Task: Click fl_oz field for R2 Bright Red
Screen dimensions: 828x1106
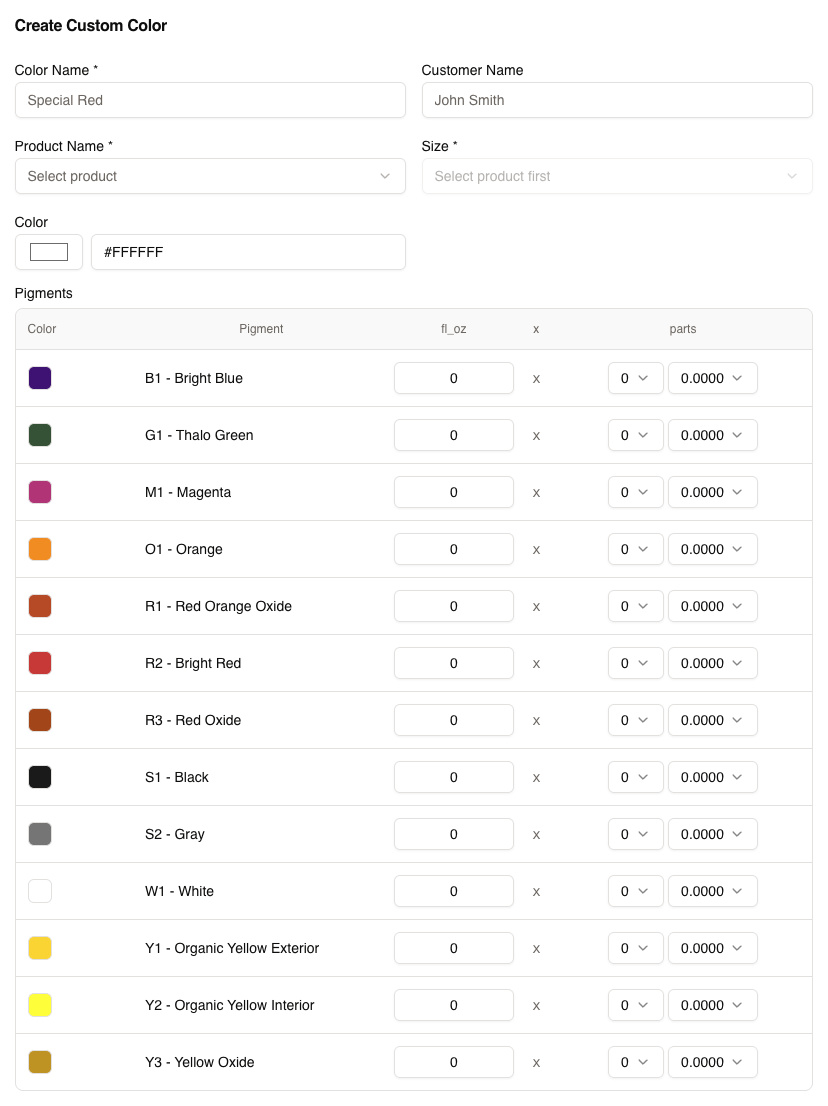Action: [x=453, y=663]
